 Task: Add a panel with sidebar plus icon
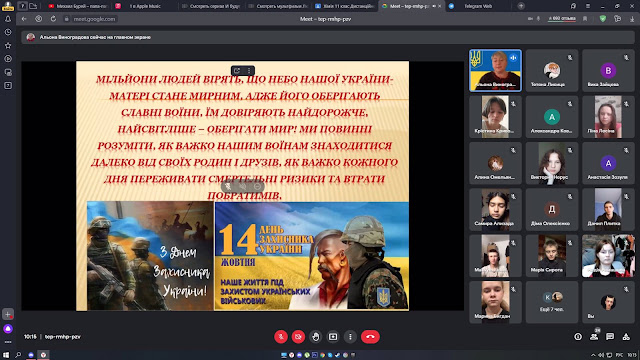tap(8, 314)
